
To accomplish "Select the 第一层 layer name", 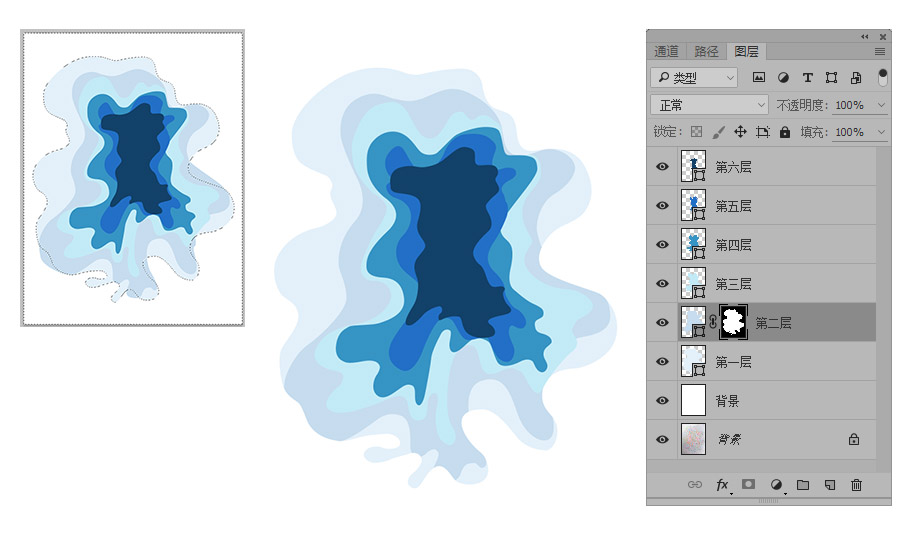I will click(x=733, y=362).
